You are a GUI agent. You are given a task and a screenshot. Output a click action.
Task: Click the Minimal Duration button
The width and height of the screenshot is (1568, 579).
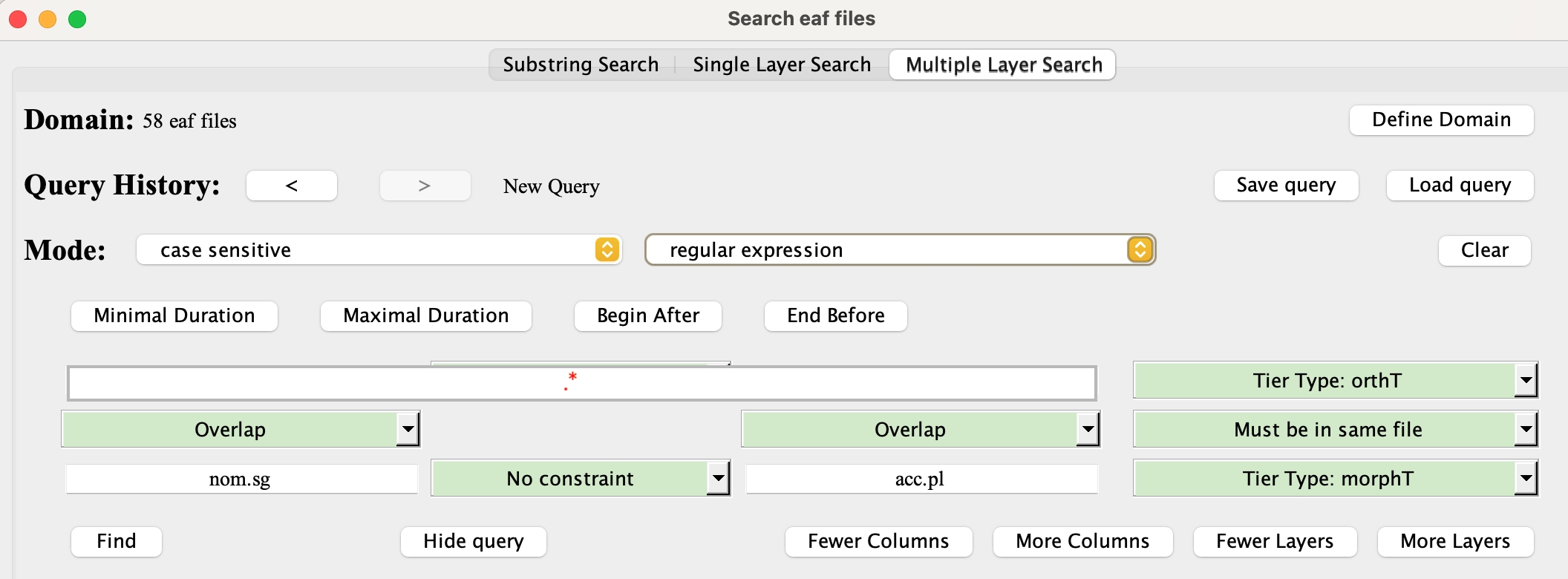[x=174, y=316]
